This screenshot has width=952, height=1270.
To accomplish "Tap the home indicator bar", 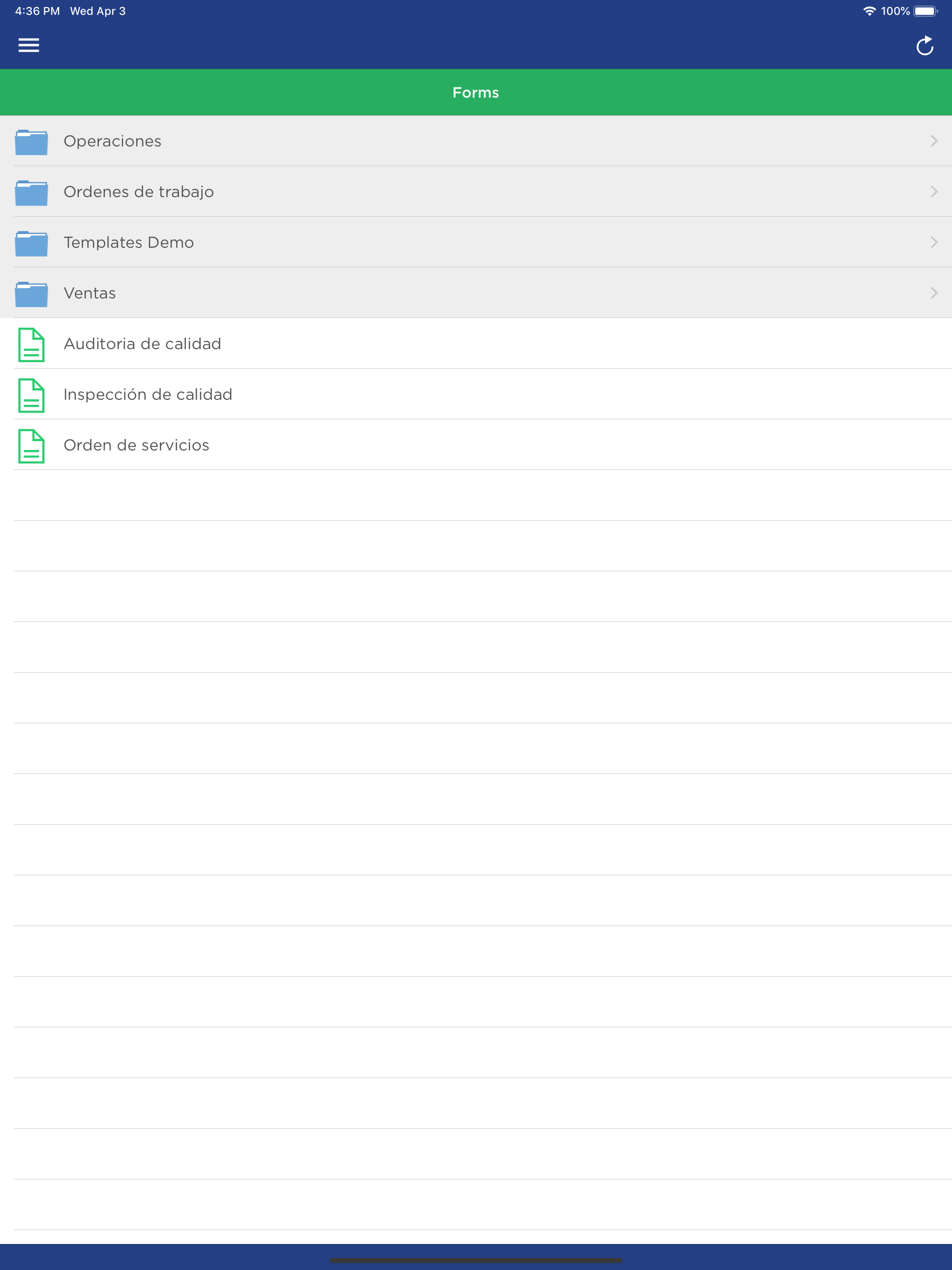I will click(476, 1260).
